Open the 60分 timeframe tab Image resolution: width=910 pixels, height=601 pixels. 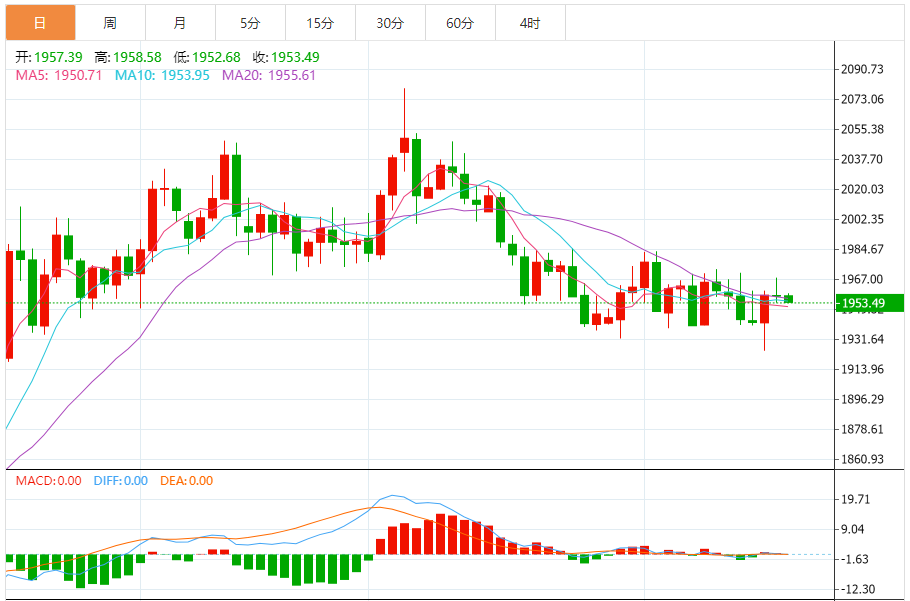click(460, 23)
